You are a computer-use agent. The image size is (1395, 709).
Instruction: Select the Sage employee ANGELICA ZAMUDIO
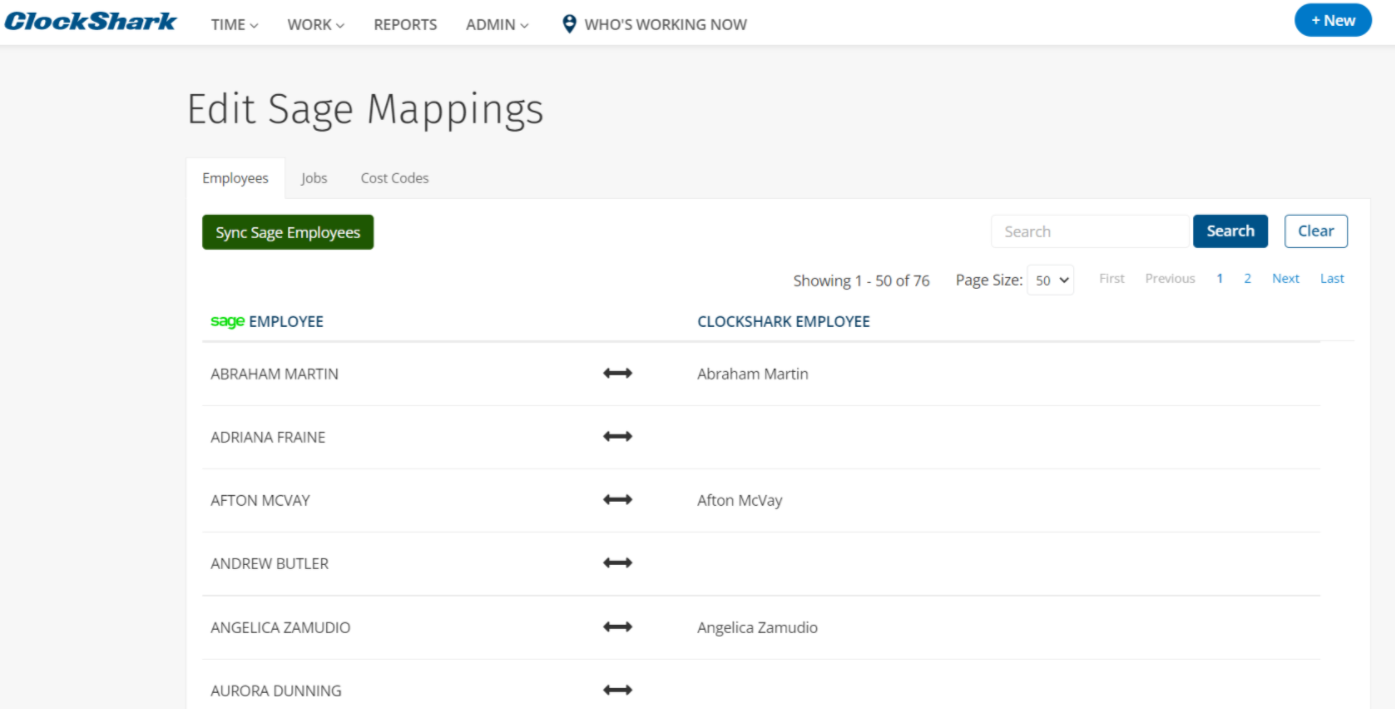point(280,628)
